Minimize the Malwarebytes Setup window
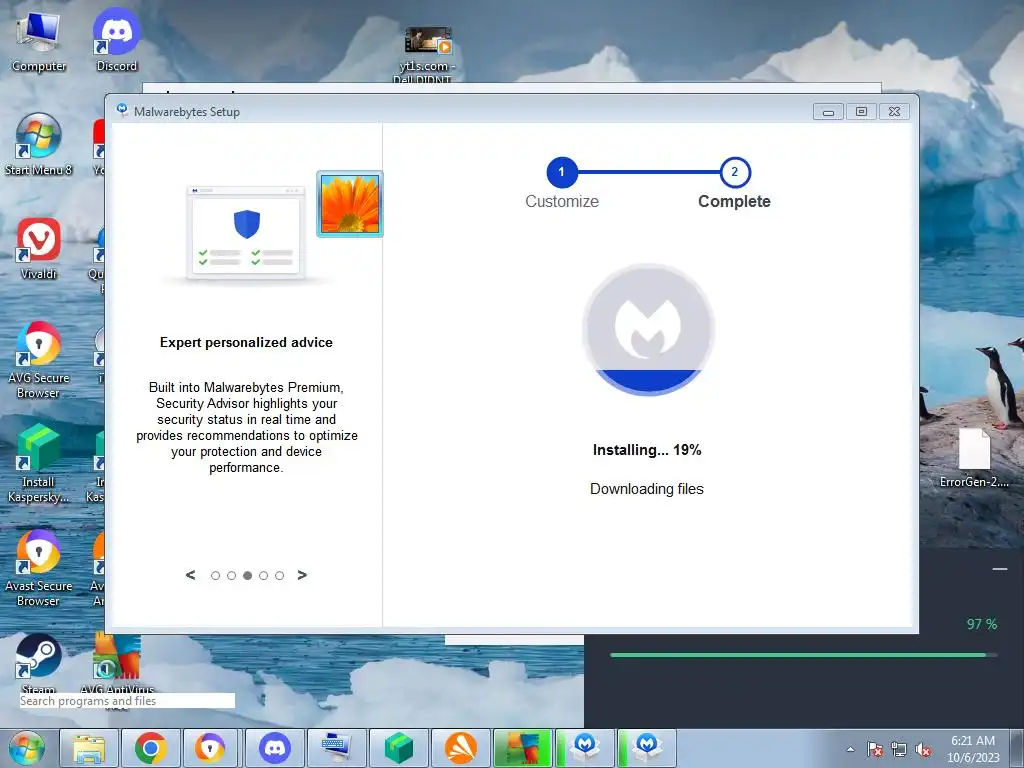1024x768 pixels. click(828, 112)
